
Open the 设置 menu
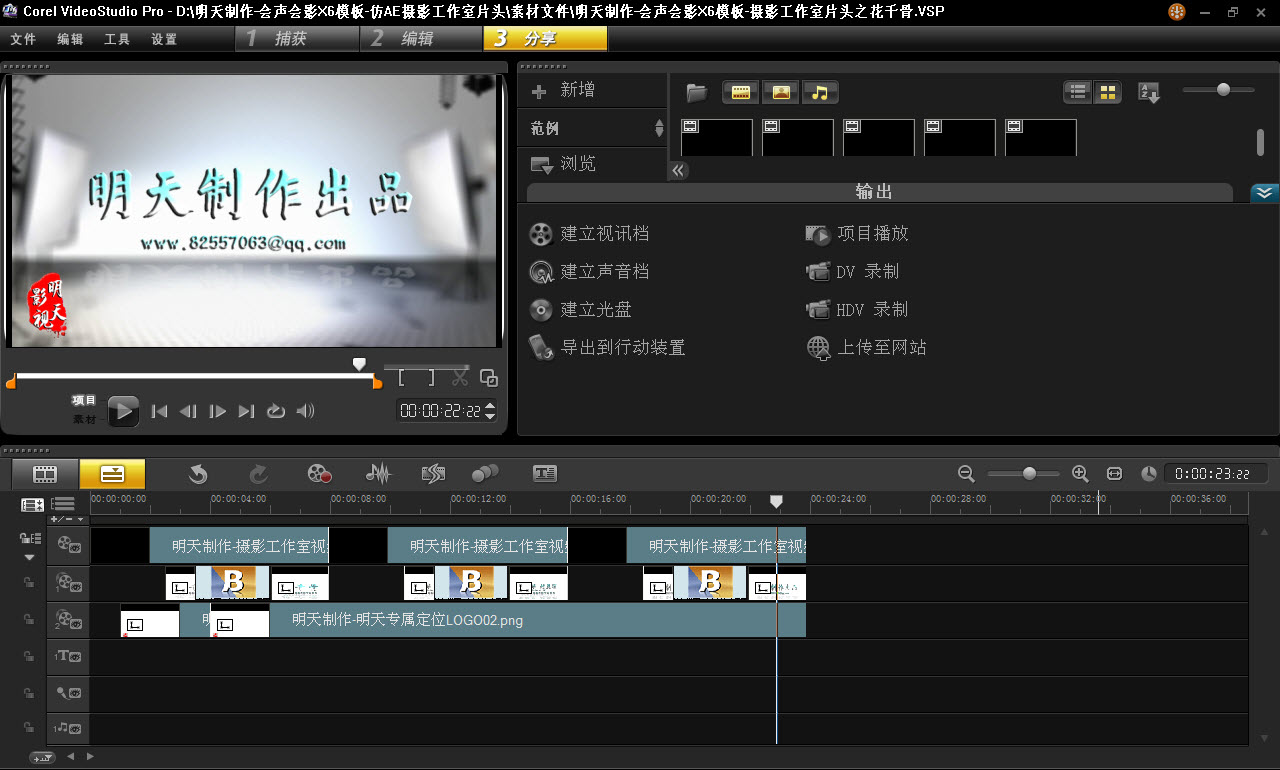(x=164, y=39)
